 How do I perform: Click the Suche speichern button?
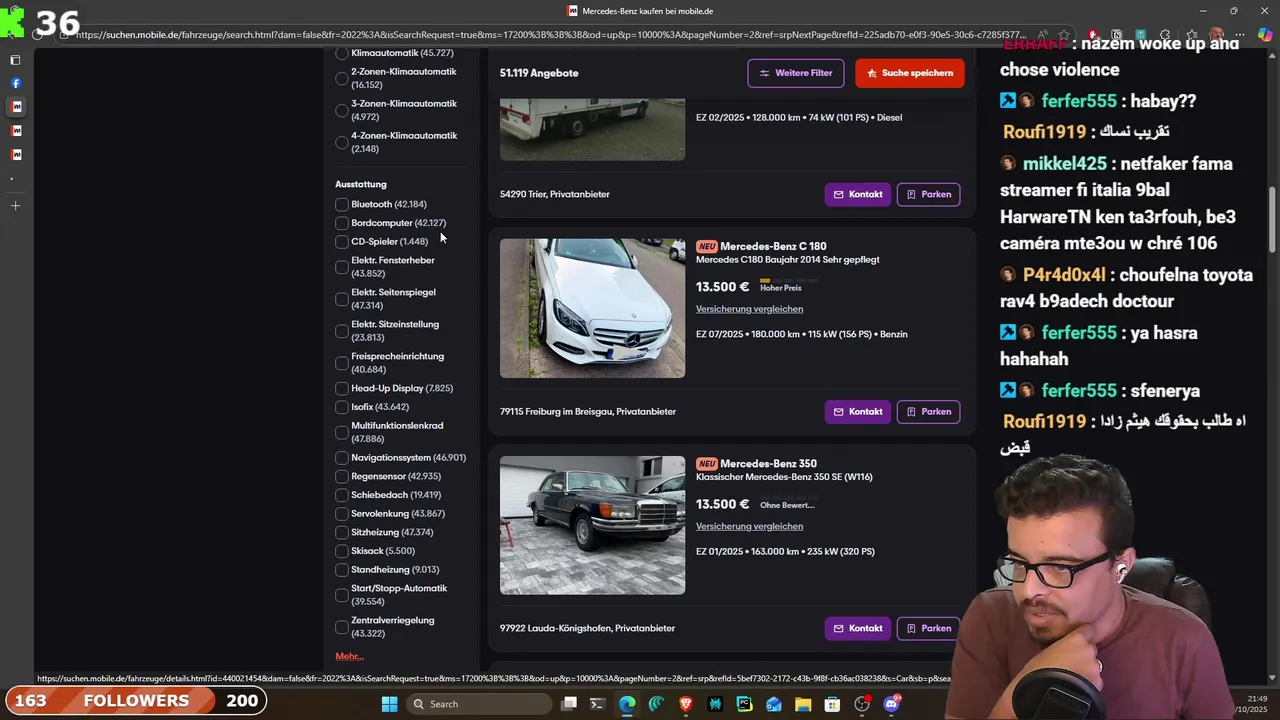coord(910,73)
